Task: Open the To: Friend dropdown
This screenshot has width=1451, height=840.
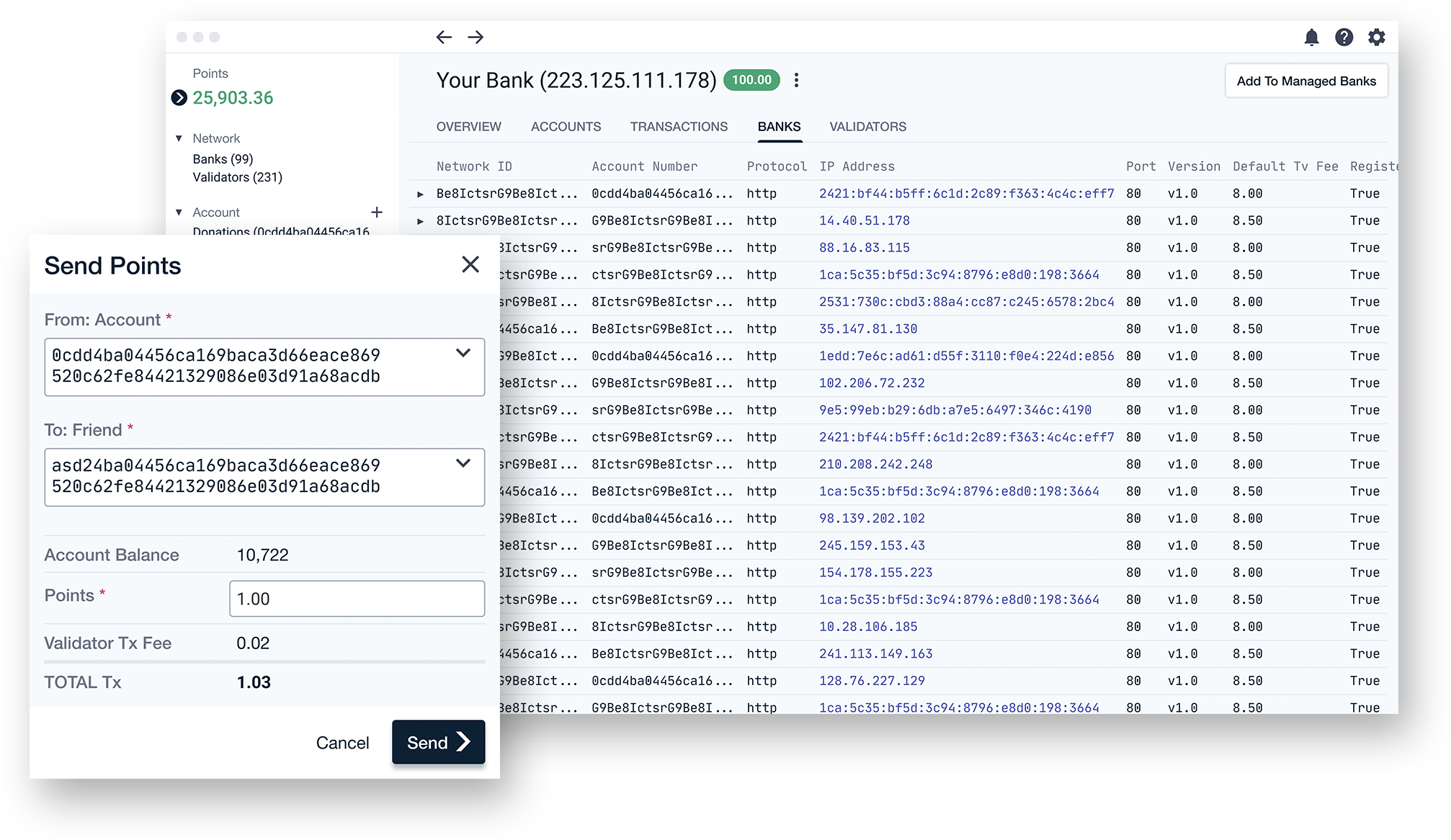Action: point(463,463)
